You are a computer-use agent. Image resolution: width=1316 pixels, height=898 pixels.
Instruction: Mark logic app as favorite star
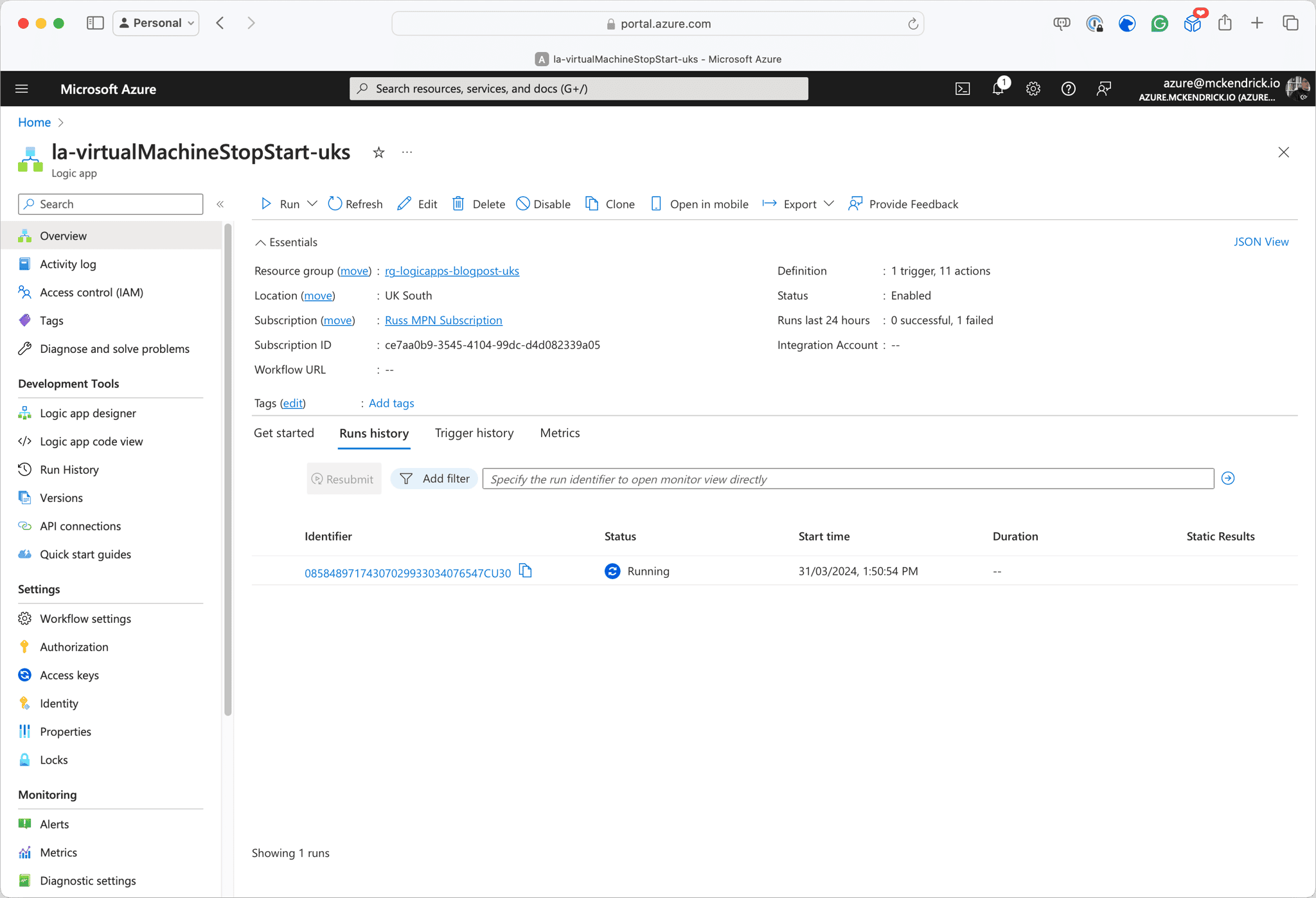tap(378, 152)
